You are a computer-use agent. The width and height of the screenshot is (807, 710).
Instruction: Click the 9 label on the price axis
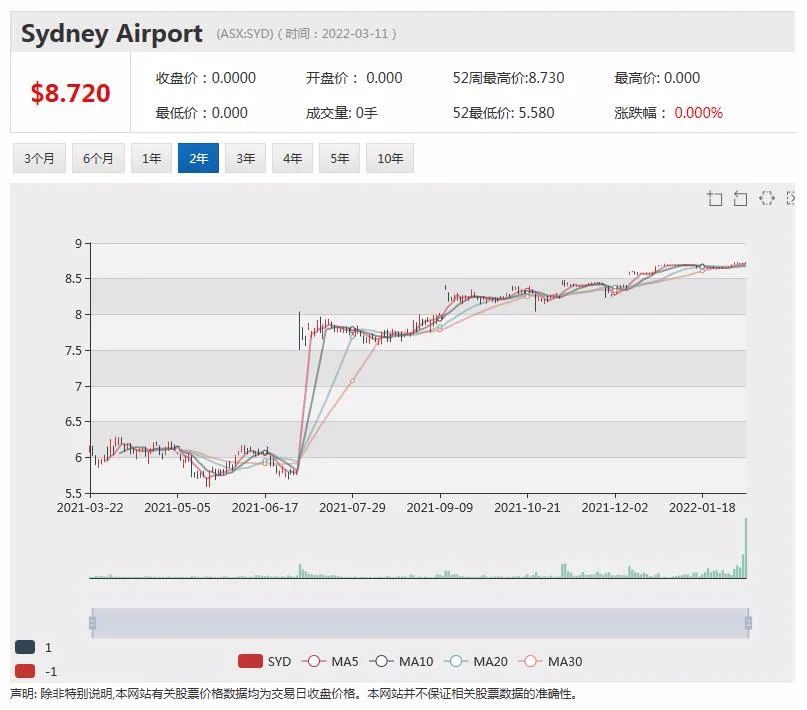tap(78, 243)
